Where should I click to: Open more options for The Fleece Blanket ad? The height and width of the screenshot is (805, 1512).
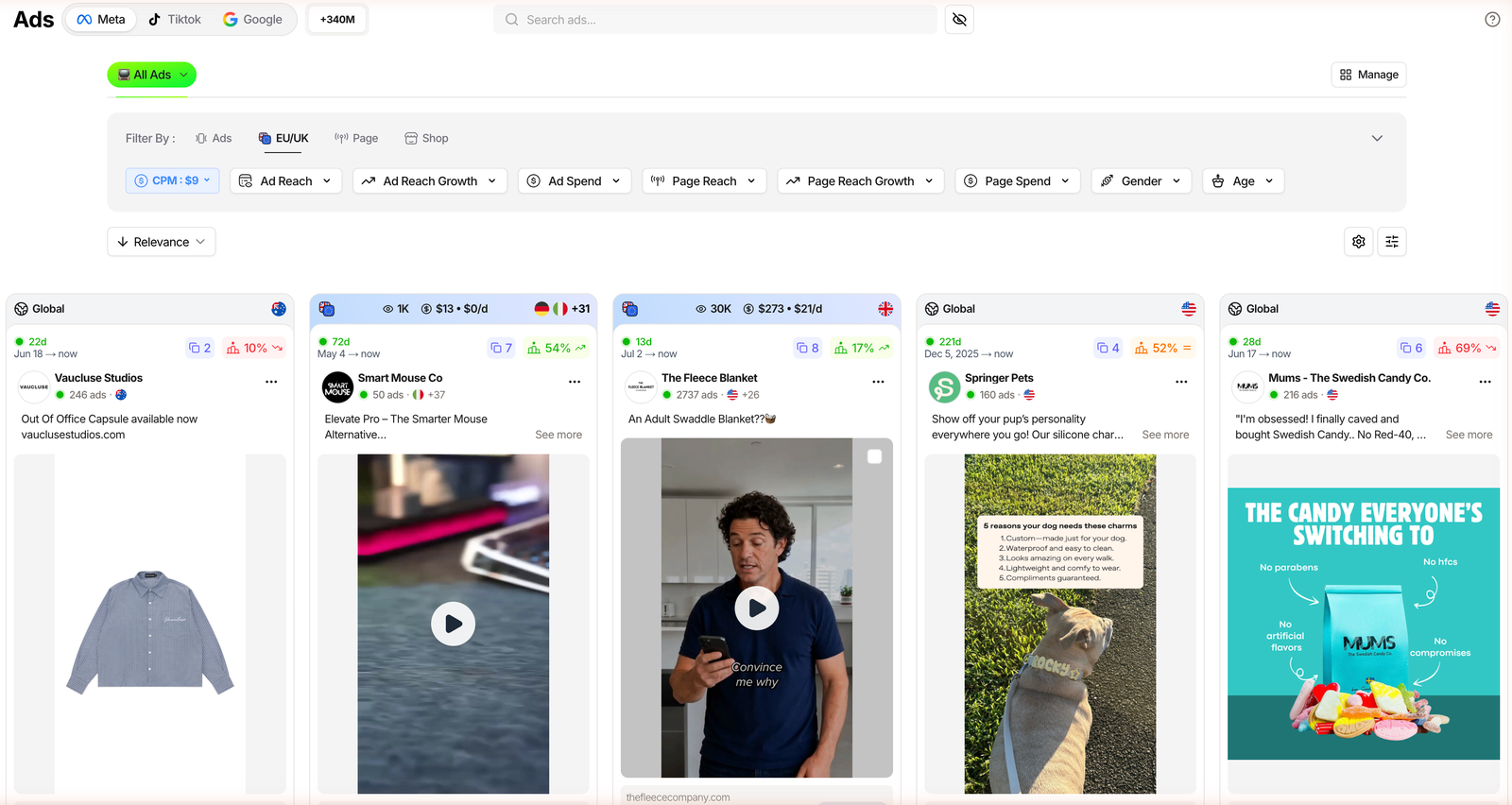tap(878, 382)
